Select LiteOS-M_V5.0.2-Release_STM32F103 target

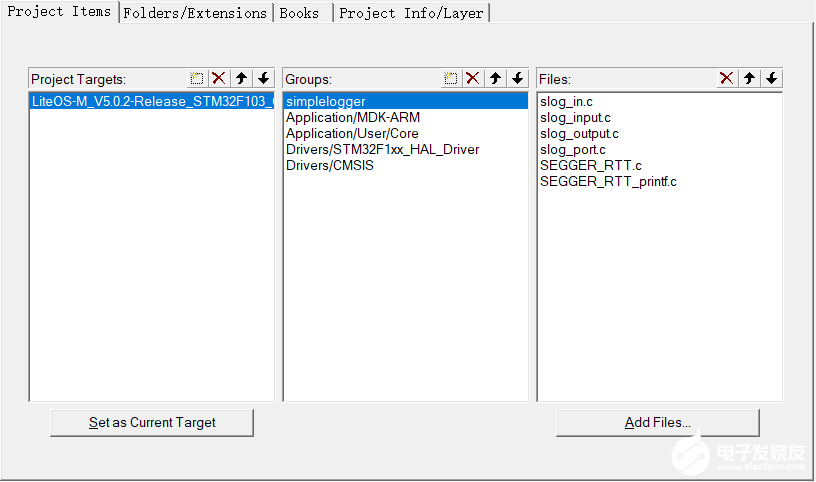click(x=152, y=101)
